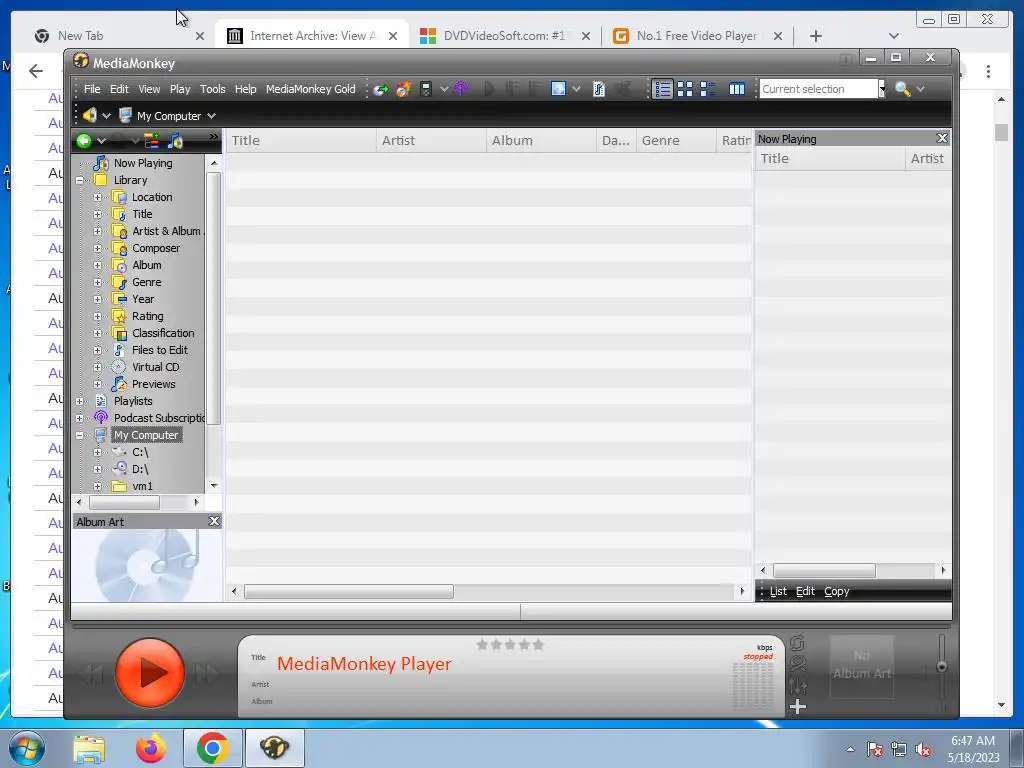Click the List button in Now Playing panel
This screenshot has width=1024, height=768.
(778, 591)
